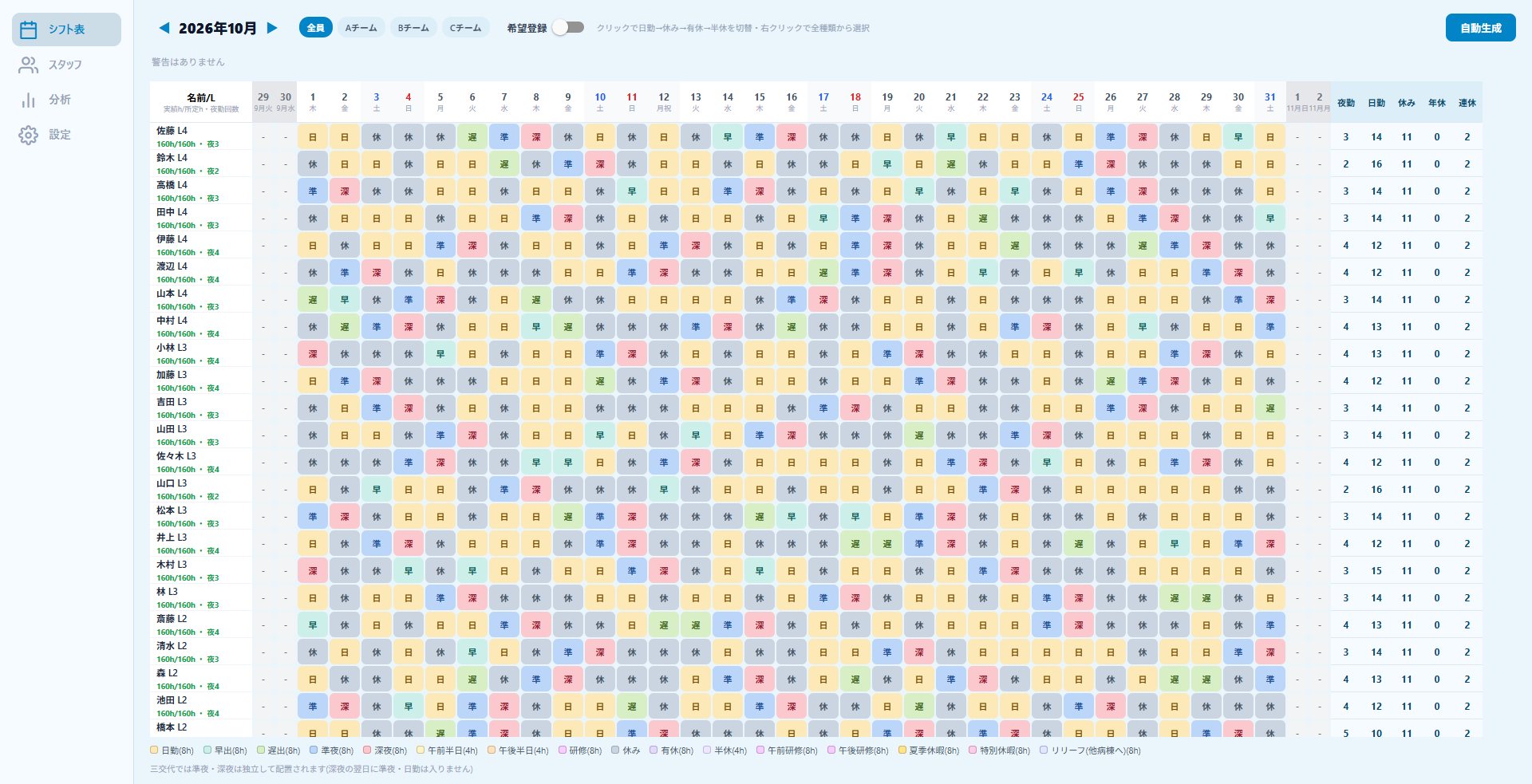The height and width of the screenshot is (784, 1532).
Task: Click the 自動生成 button
Action: pyautogui.click(x=1480, y=28)
